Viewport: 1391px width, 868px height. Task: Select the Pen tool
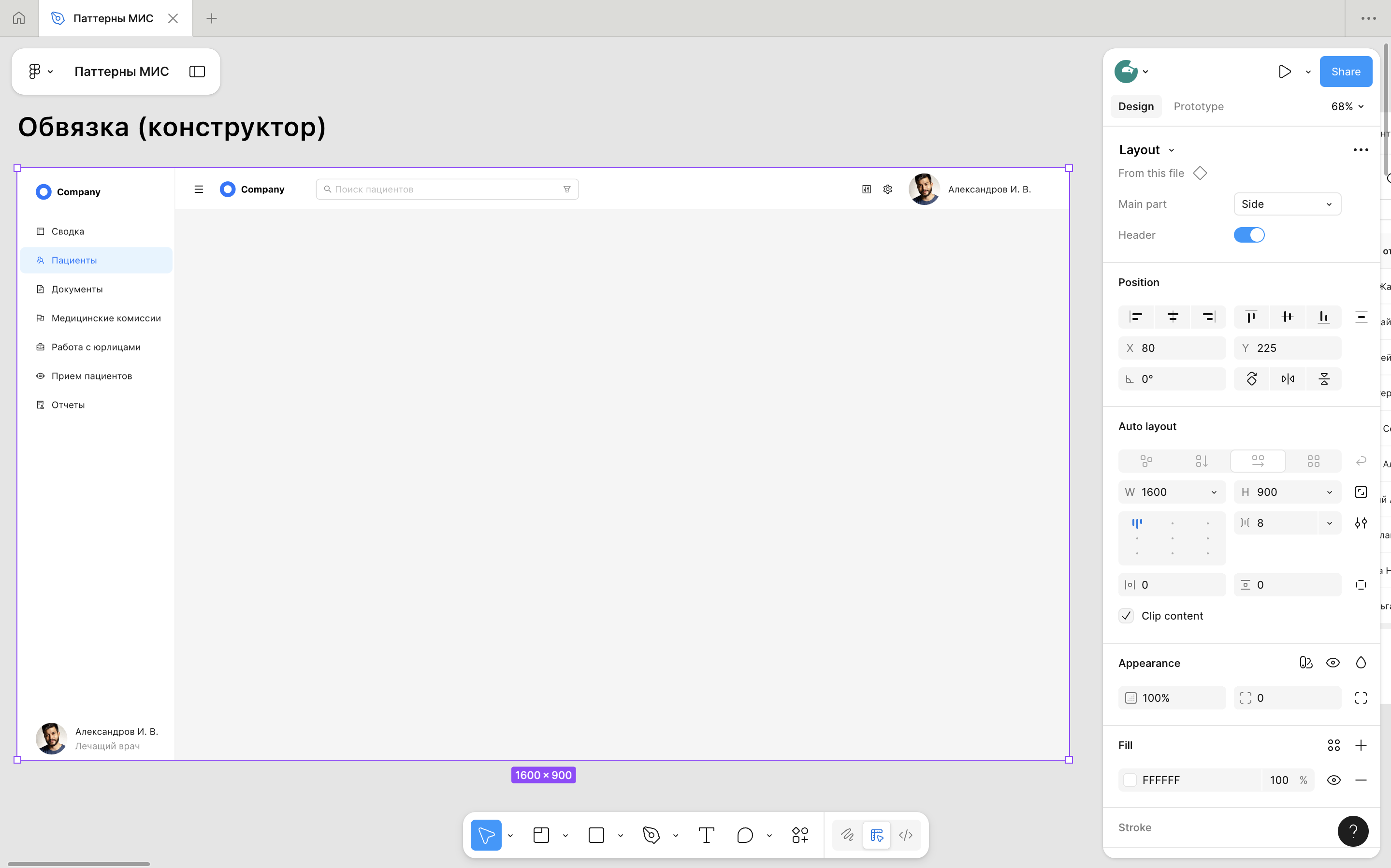(651, 835)
